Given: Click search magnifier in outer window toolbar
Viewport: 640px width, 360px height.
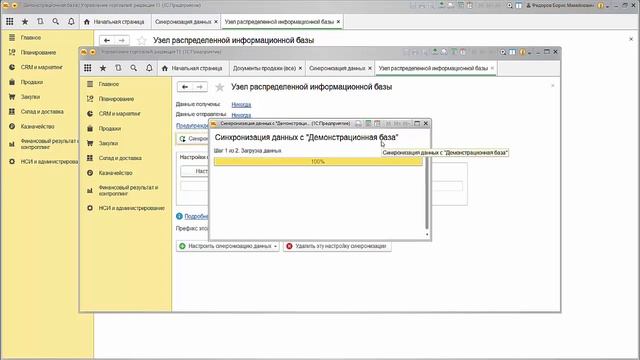Looking at the screenshot, I should (x=56, y=22).
